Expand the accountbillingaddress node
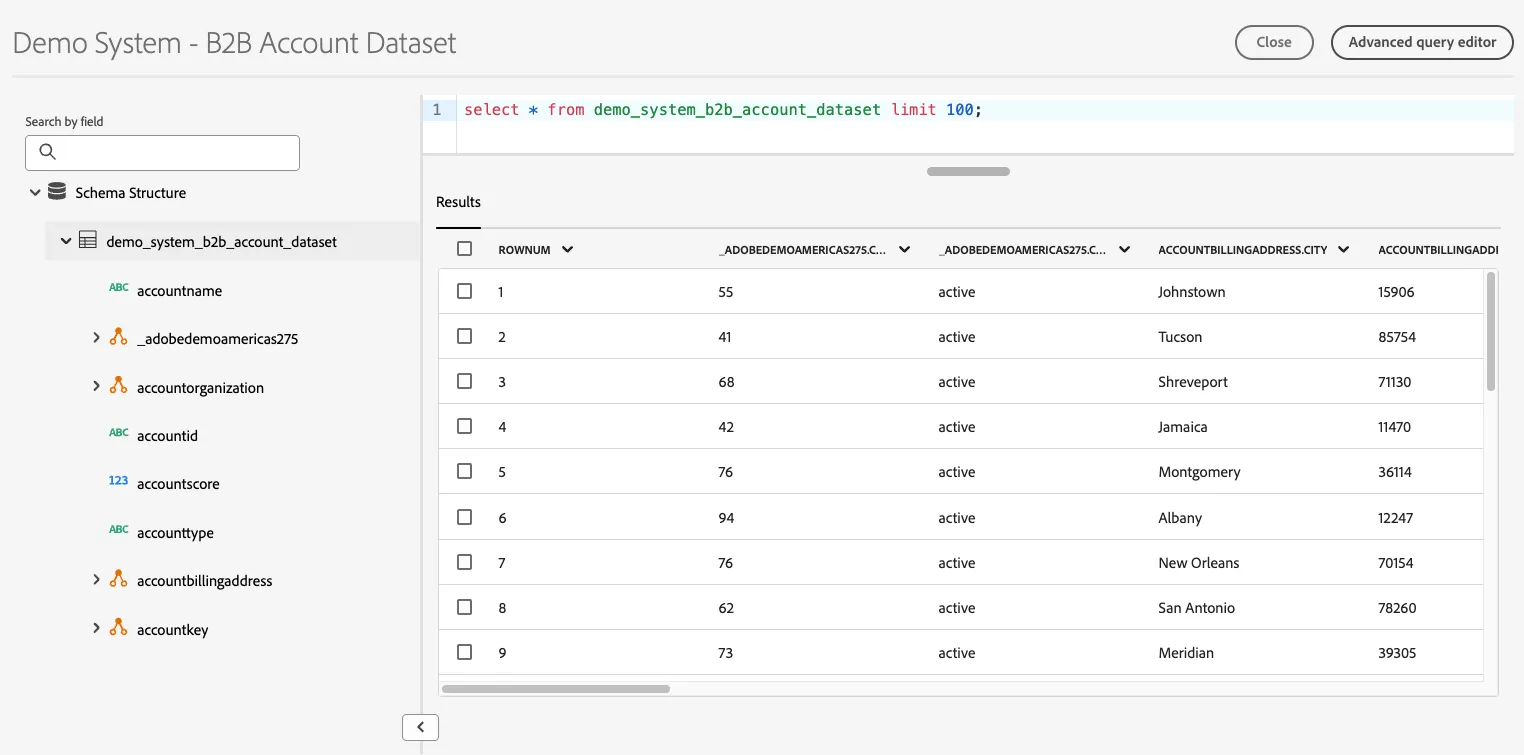The width and height of the screenshot is (1524, 755). point(96,580)
